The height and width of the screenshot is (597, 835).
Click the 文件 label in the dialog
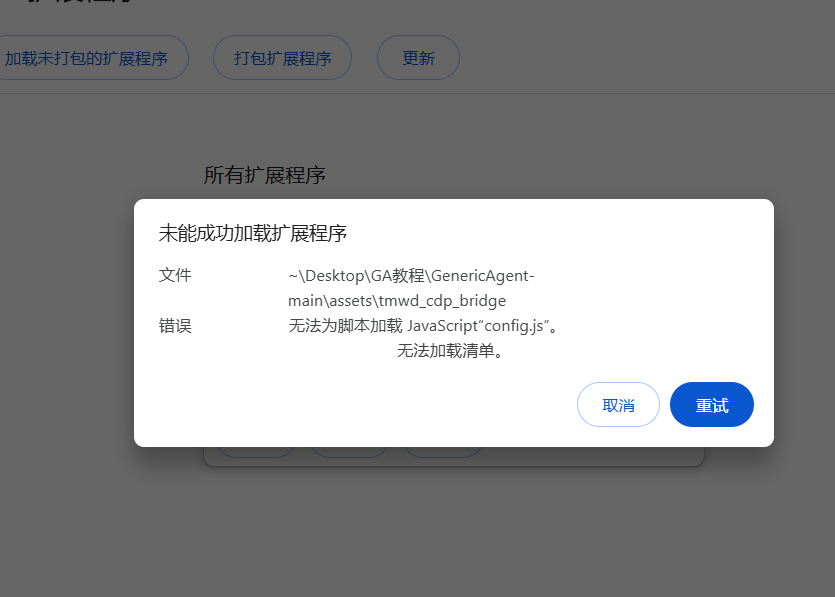point(175,275)
